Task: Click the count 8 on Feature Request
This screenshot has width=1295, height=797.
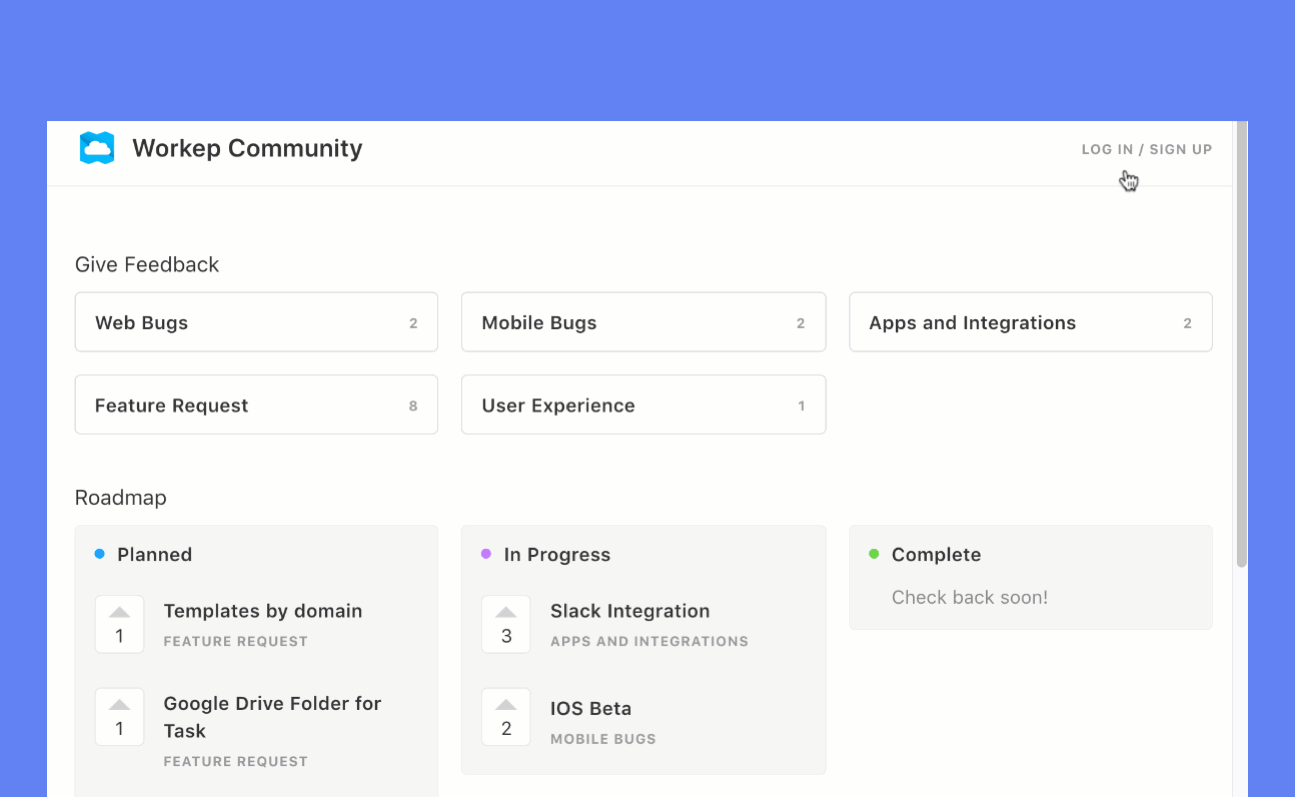Action: 413,406
